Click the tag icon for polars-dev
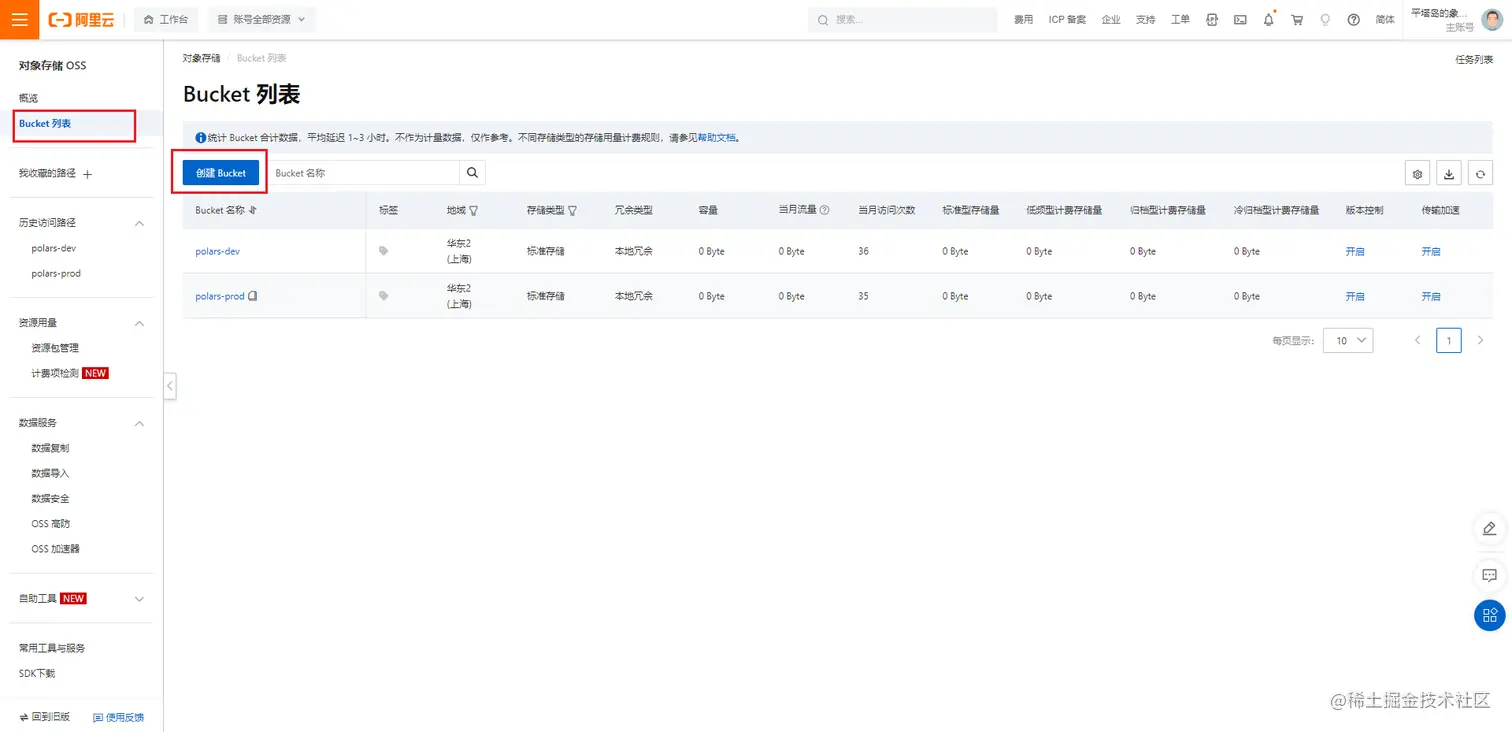The image size is (1512, 732). [x=383, y=251]
